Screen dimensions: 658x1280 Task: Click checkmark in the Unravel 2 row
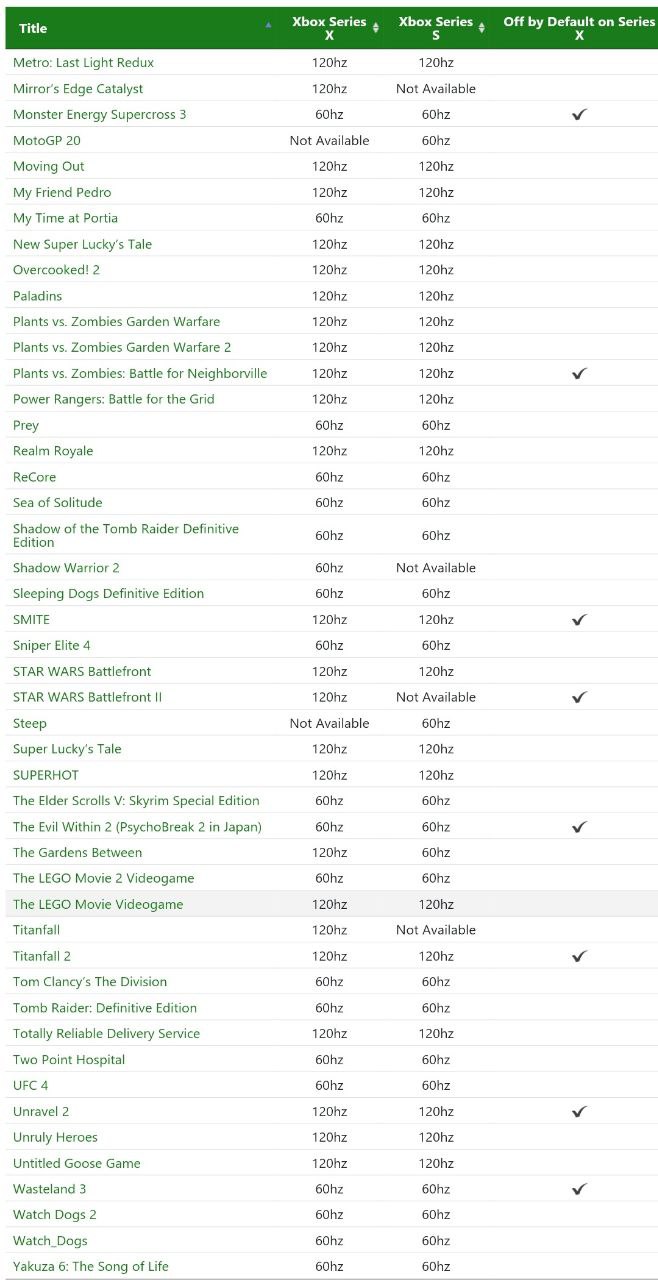(x=579, y=1112)
